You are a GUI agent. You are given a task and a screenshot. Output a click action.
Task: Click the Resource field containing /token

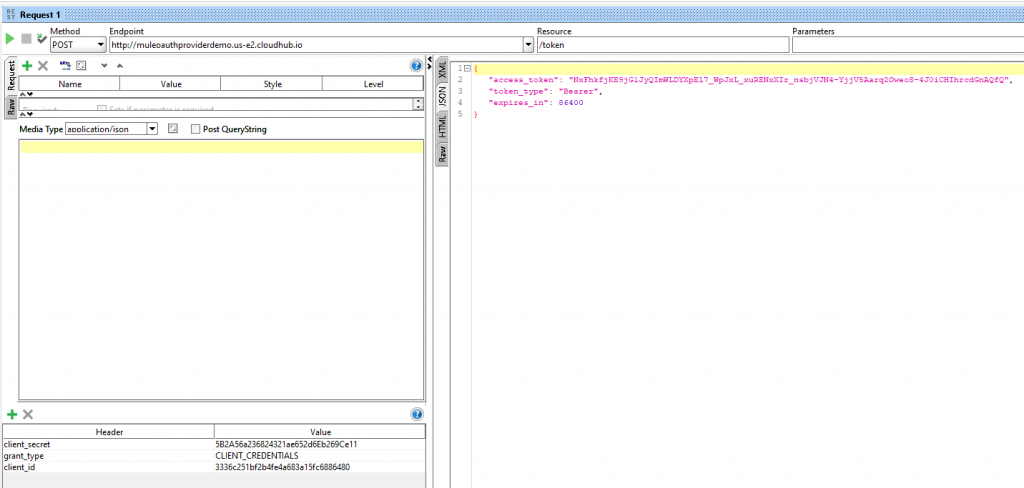[x=660, y=45]
